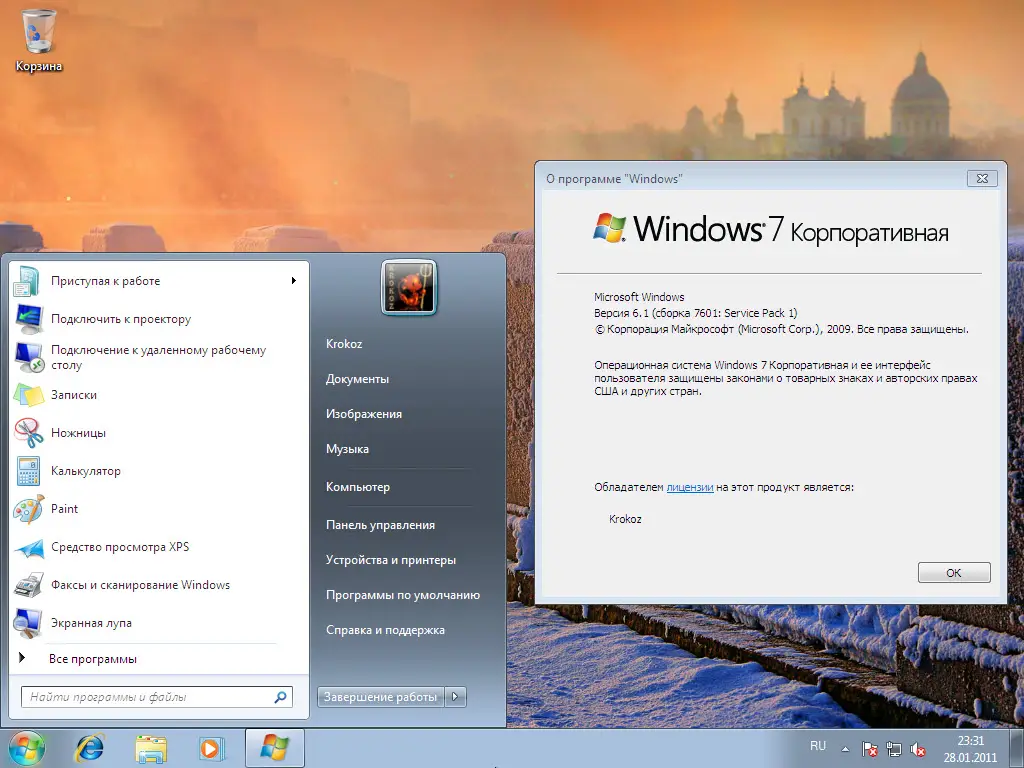
Task: Open the Snipping Tool scissors icon
Action: point(28,433)
